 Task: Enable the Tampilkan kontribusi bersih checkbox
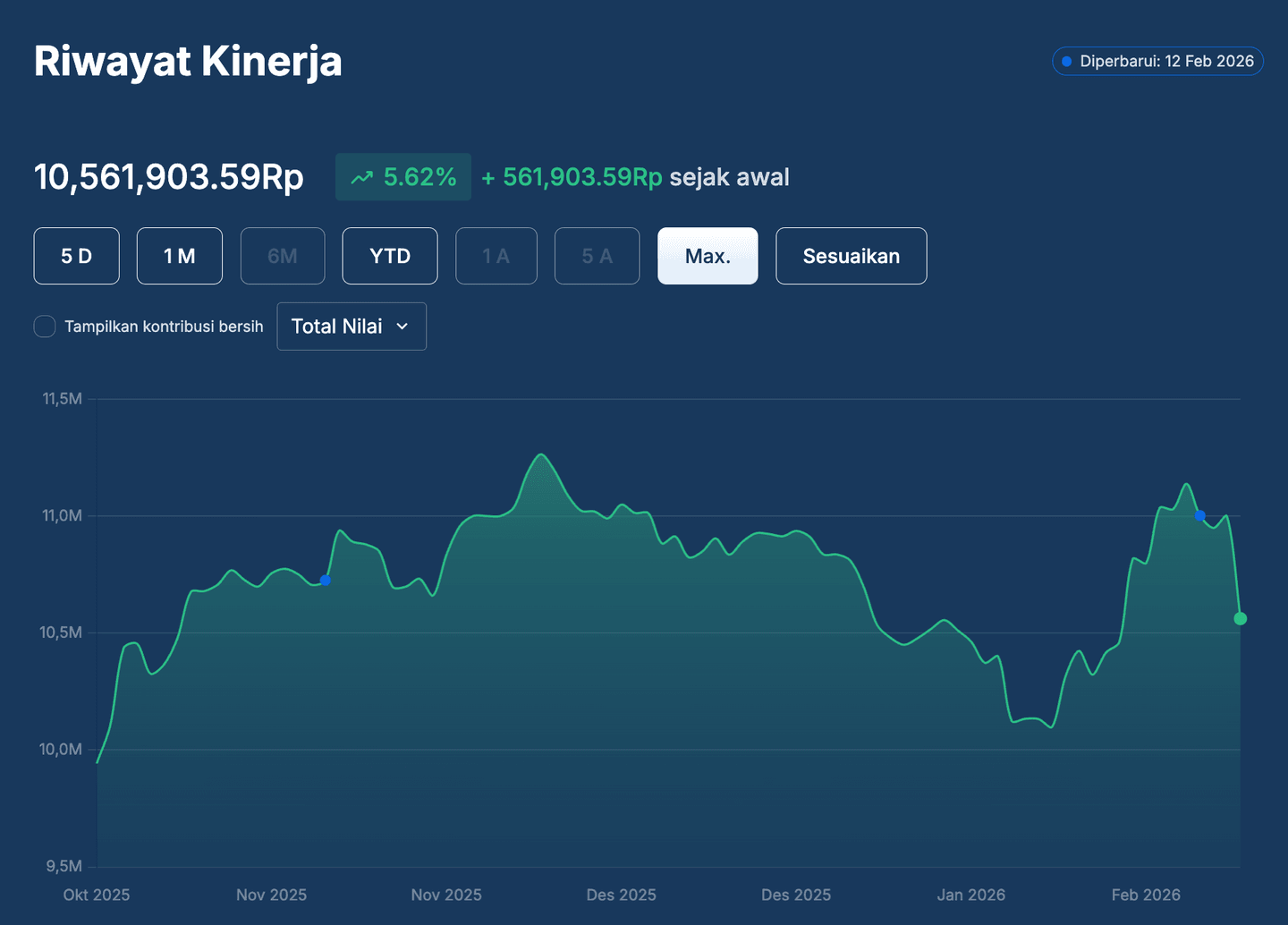[x=45, y=327]
